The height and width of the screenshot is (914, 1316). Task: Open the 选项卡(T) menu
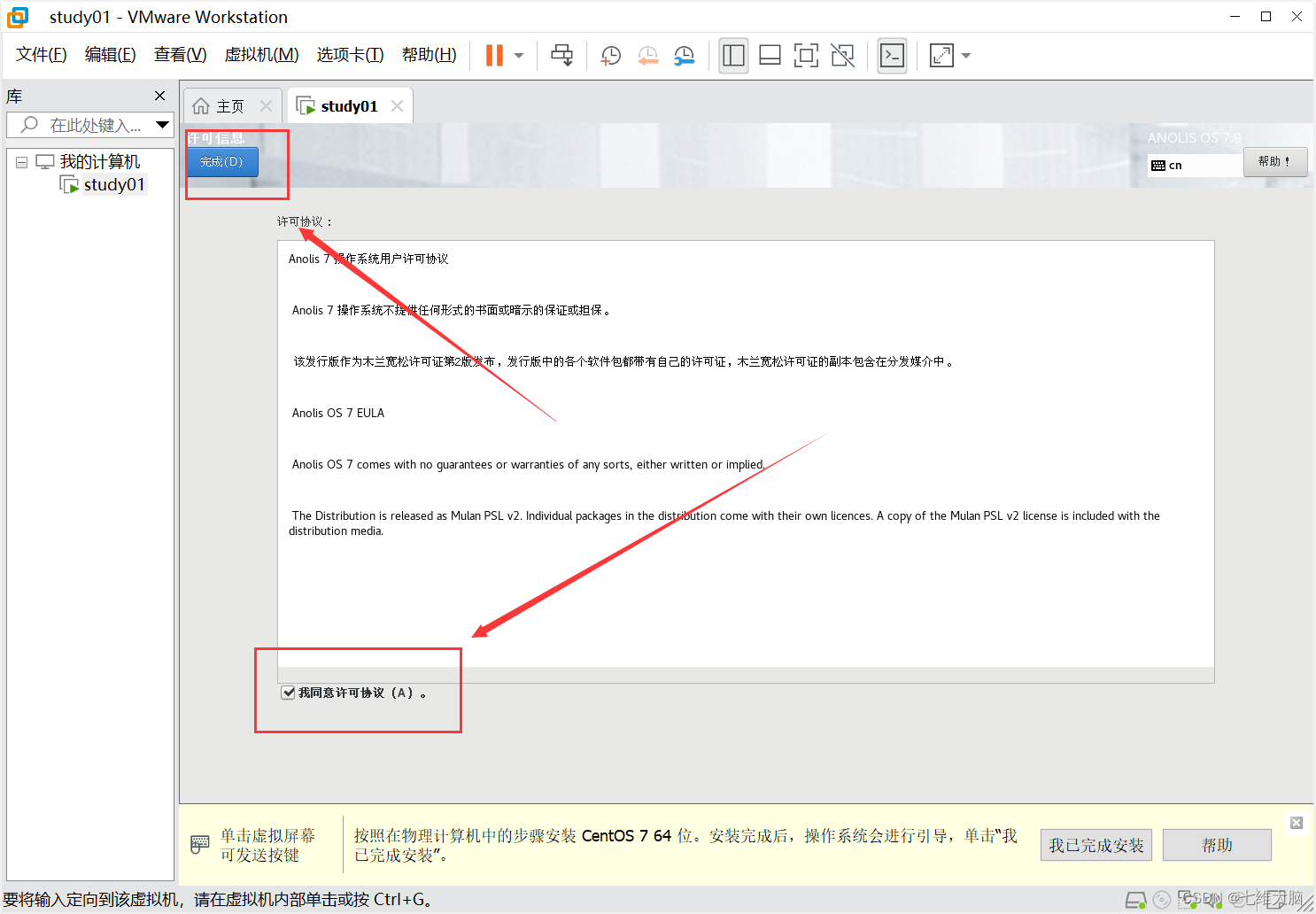coord(350,55)
